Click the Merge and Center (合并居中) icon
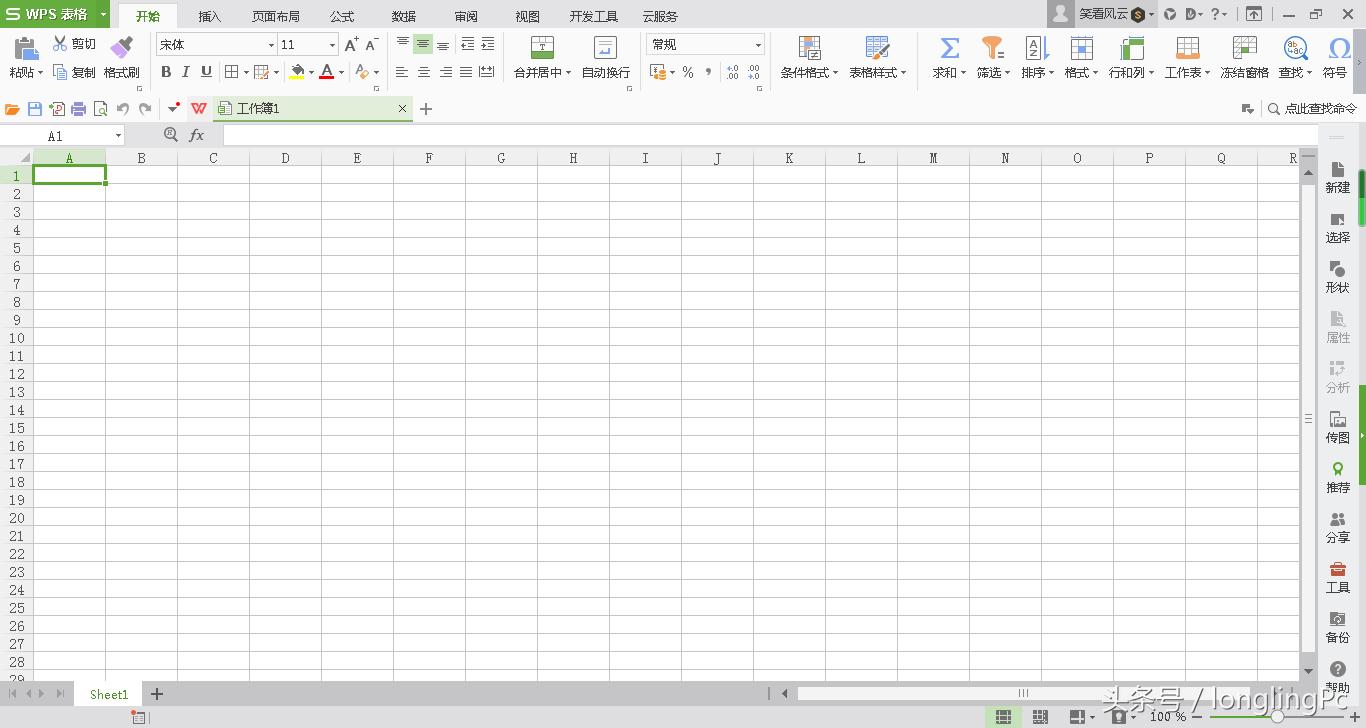The width and height of the screenshot is (1366, 728). 542,47
